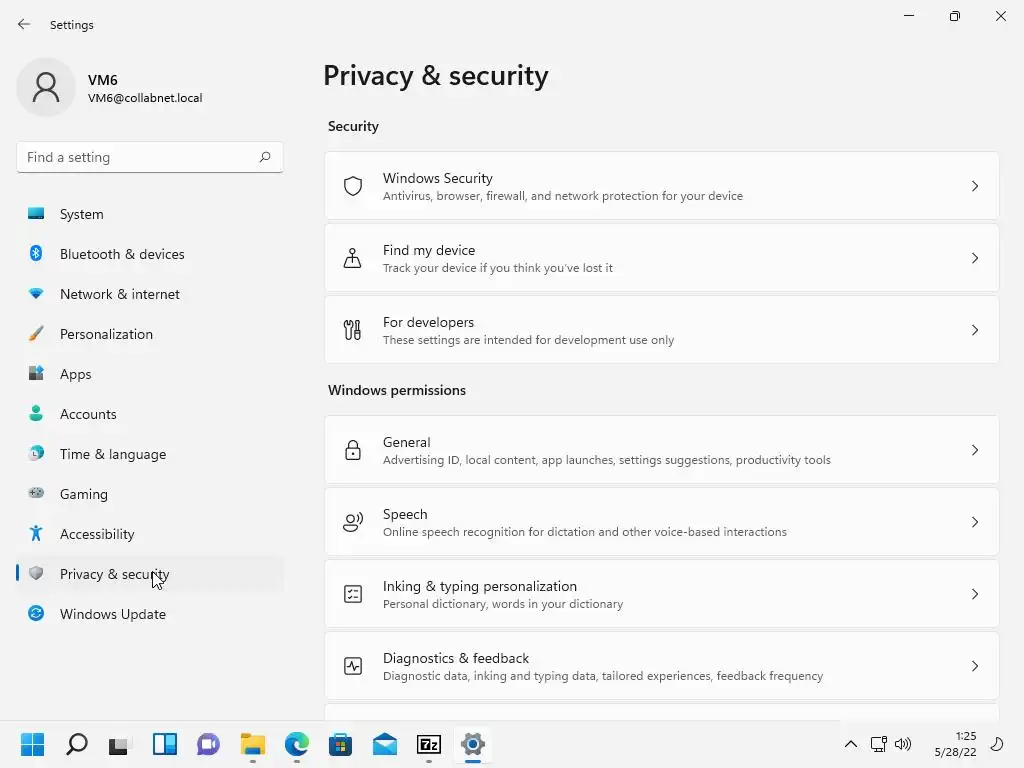Open Find my device with its chevron arrow
The image size is (1024, 768).
point(975,258)
